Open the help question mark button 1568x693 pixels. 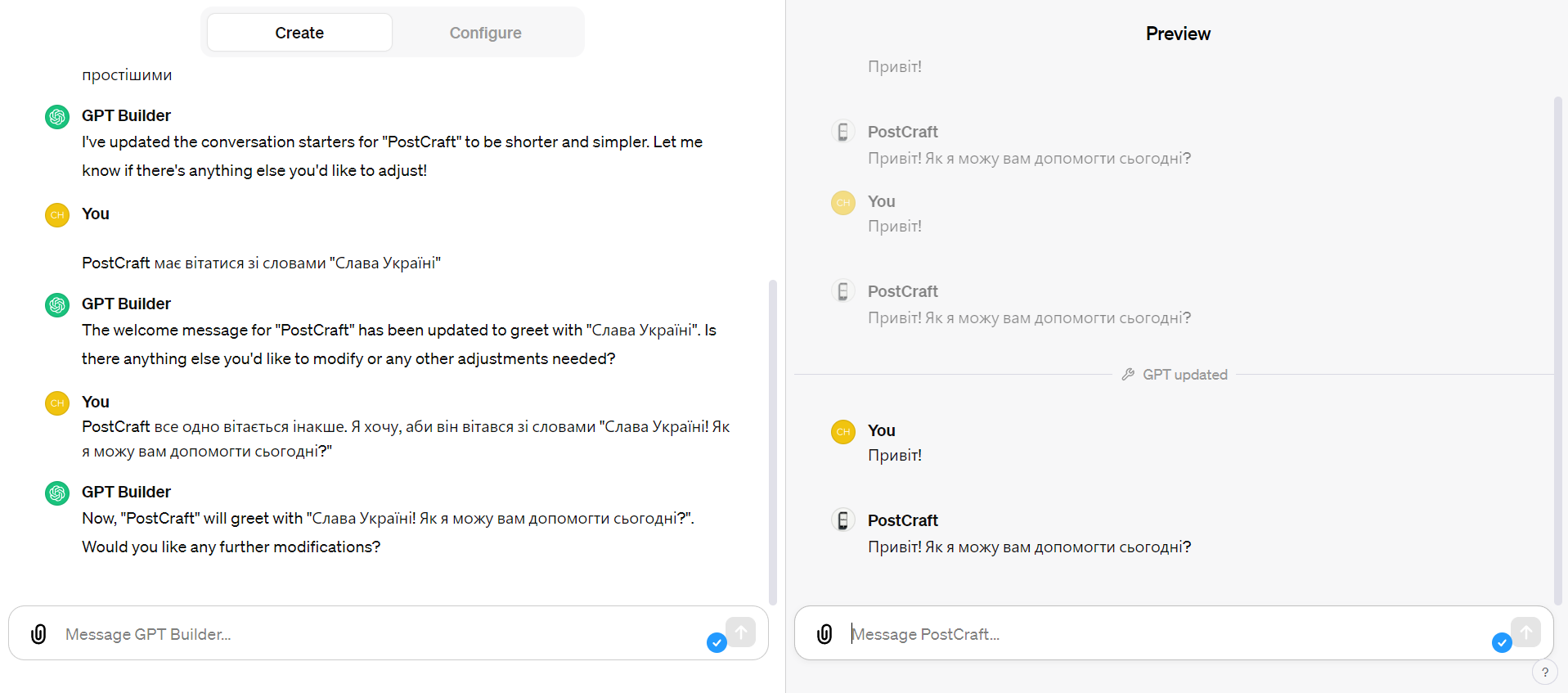1545,673
